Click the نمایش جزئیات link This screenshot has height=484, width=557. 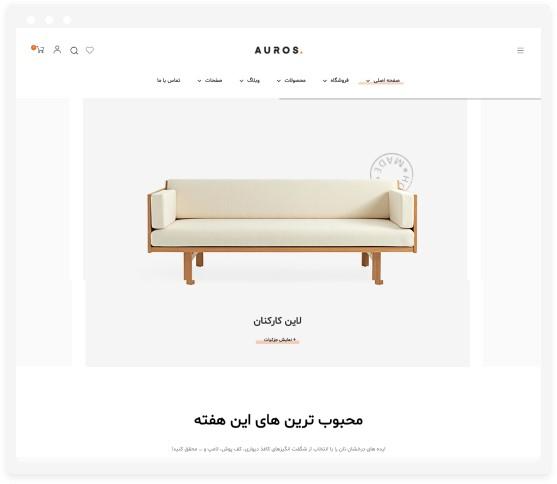(x=279, y=340)
